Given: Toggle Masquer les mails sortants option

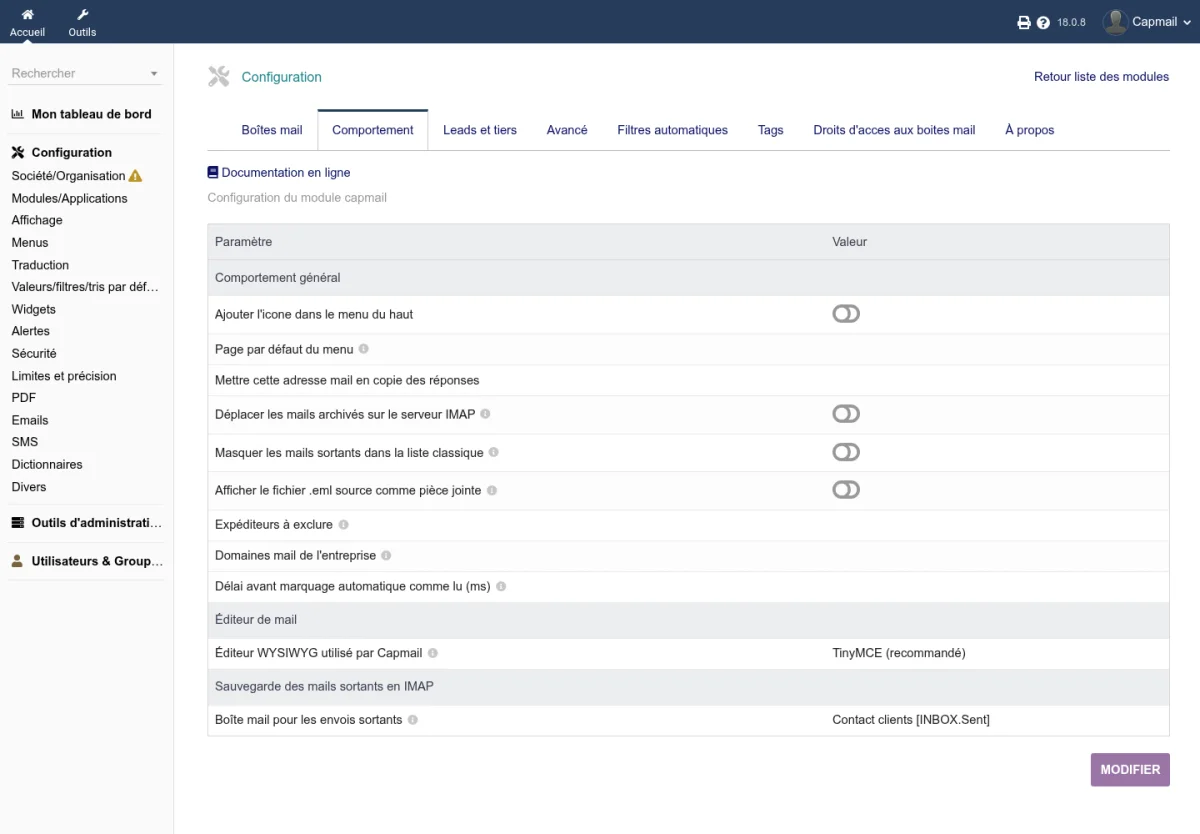Looking at the screenshot, I should pyautogui.click(x=846, y=452).
